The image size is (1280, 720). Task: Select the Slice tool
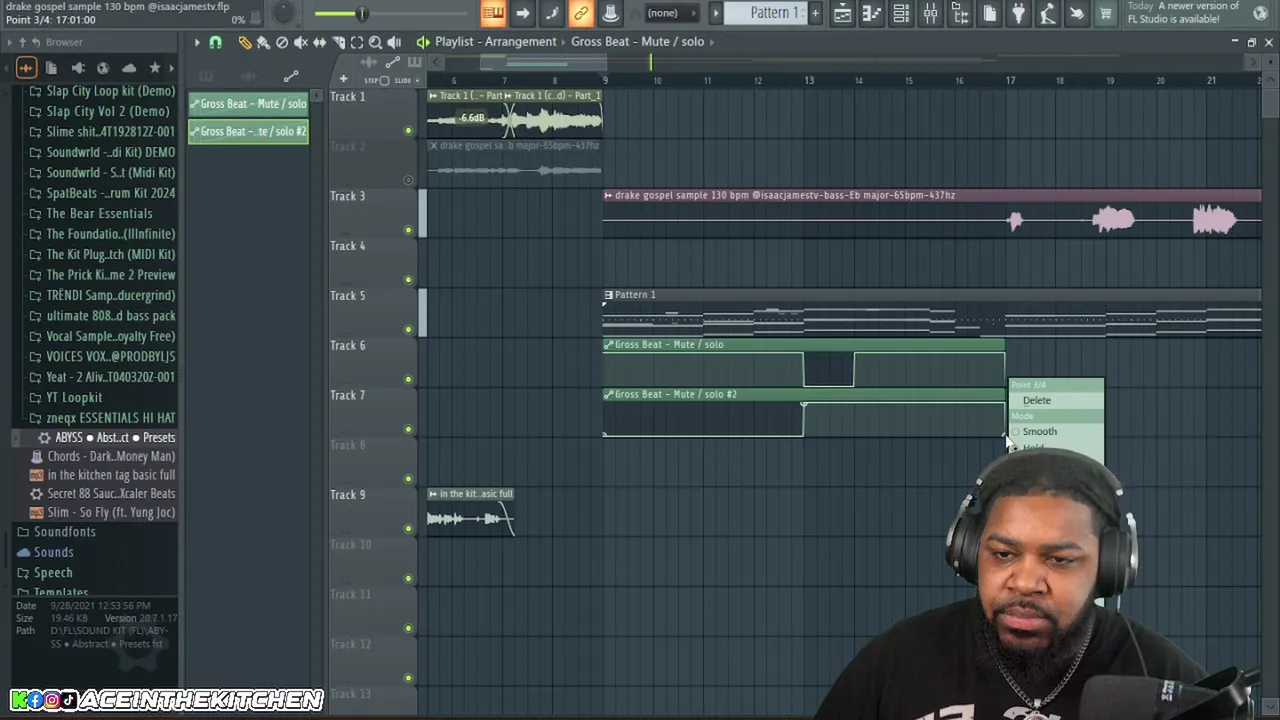tap(339, 42)
